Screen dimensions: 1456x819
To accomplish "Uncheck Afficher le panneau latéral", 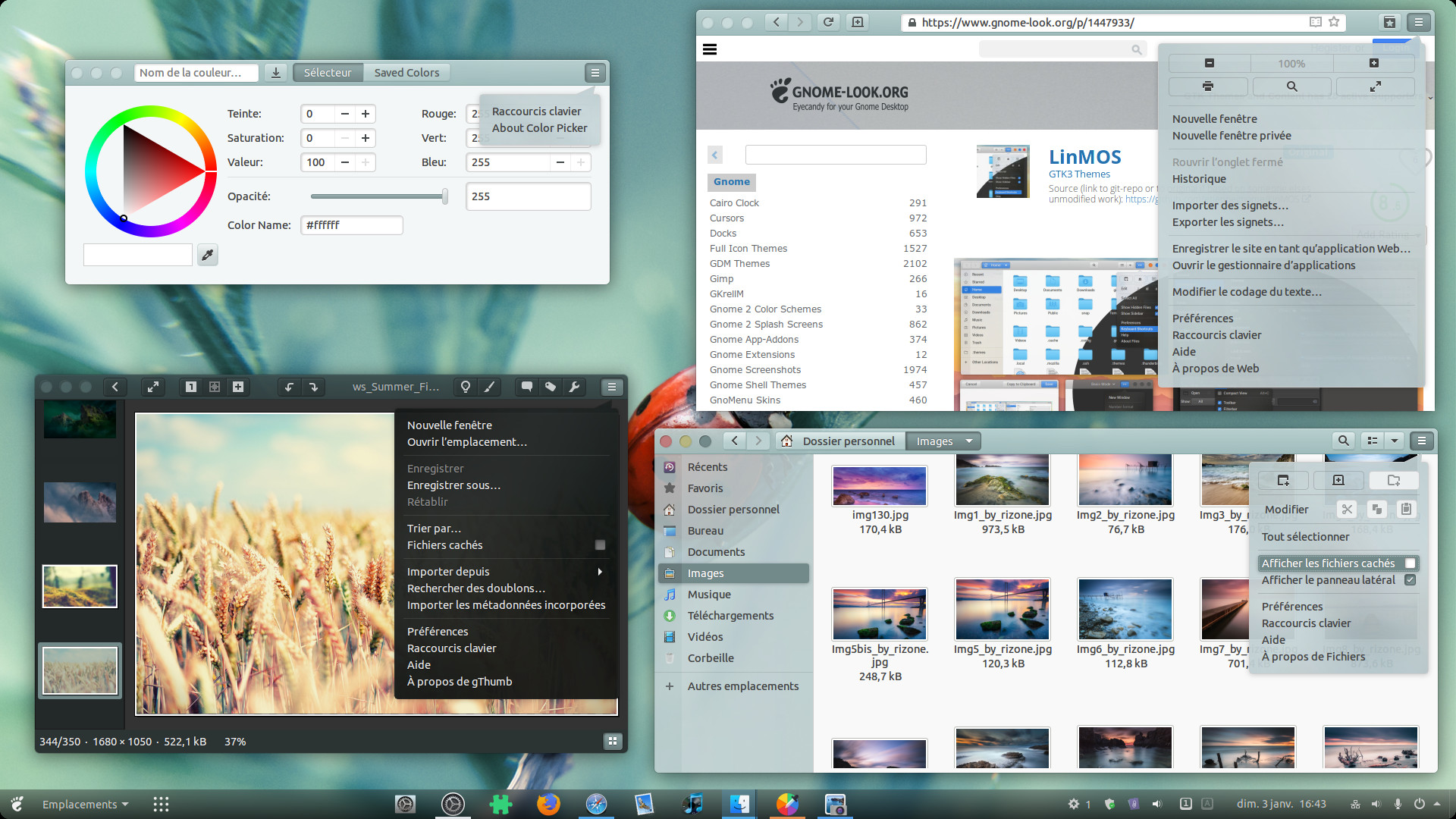I will (1410, 580).
